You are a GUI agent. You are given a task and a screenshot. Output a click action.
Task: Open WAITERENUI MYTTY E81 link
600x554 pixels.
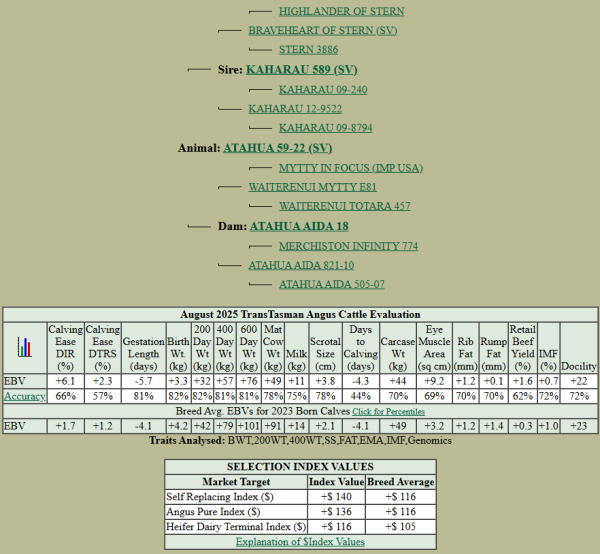pyautogui.click(x=312, y=187)
